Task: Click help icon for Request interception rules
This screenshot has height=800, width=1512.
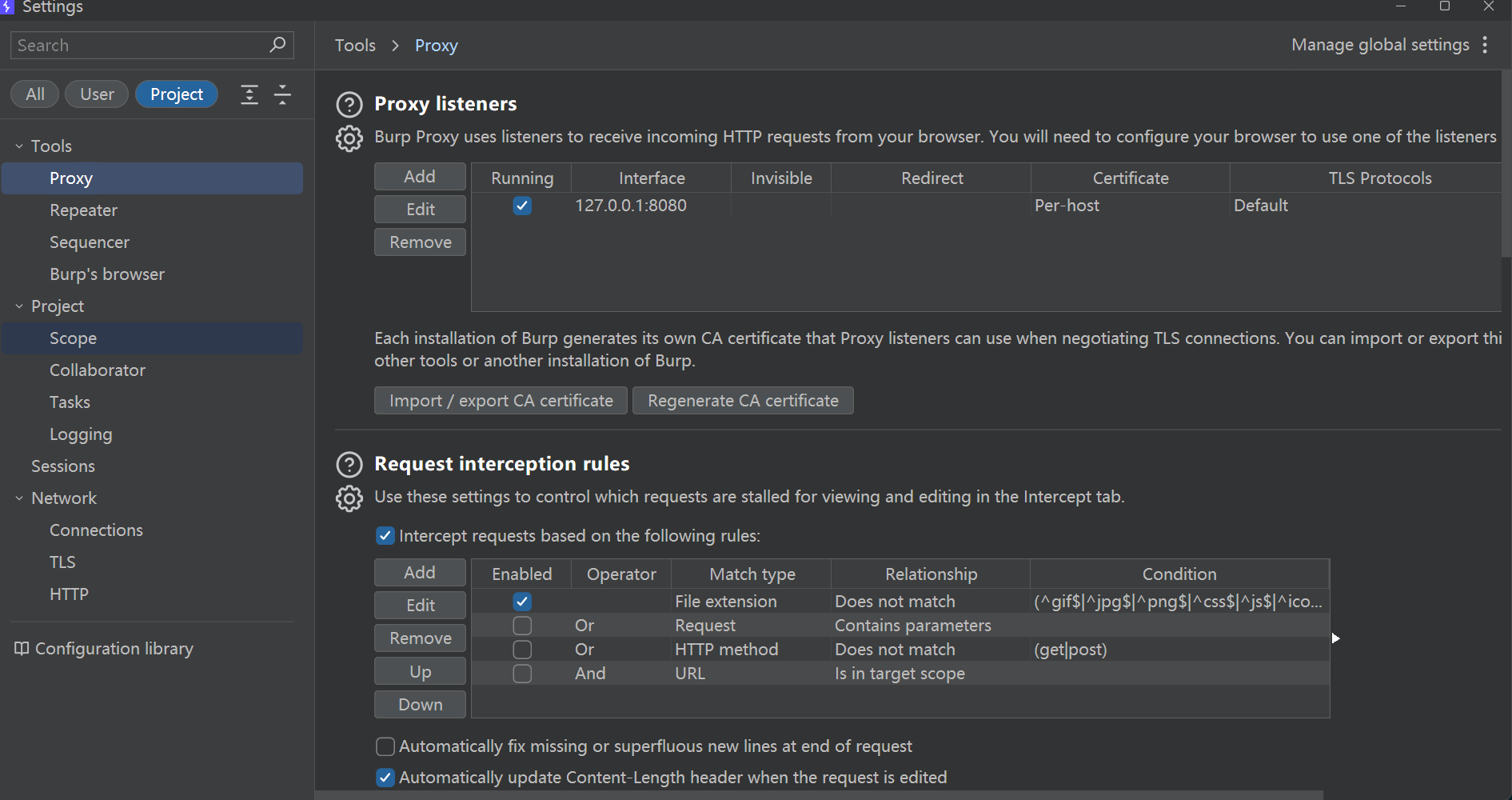Action: [x=349, y=465]
